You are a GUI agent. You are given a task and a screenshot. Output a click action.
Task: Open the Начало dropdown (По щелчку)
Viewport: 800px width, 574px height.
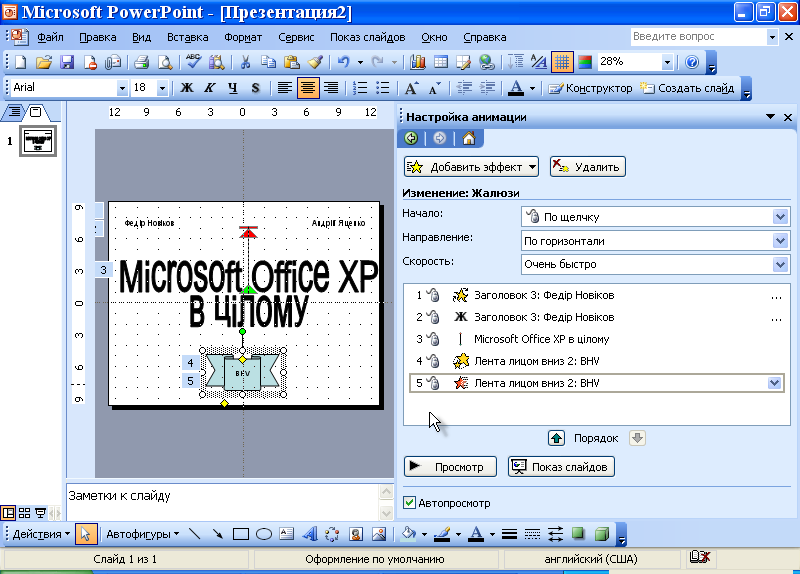pos(780,217)
